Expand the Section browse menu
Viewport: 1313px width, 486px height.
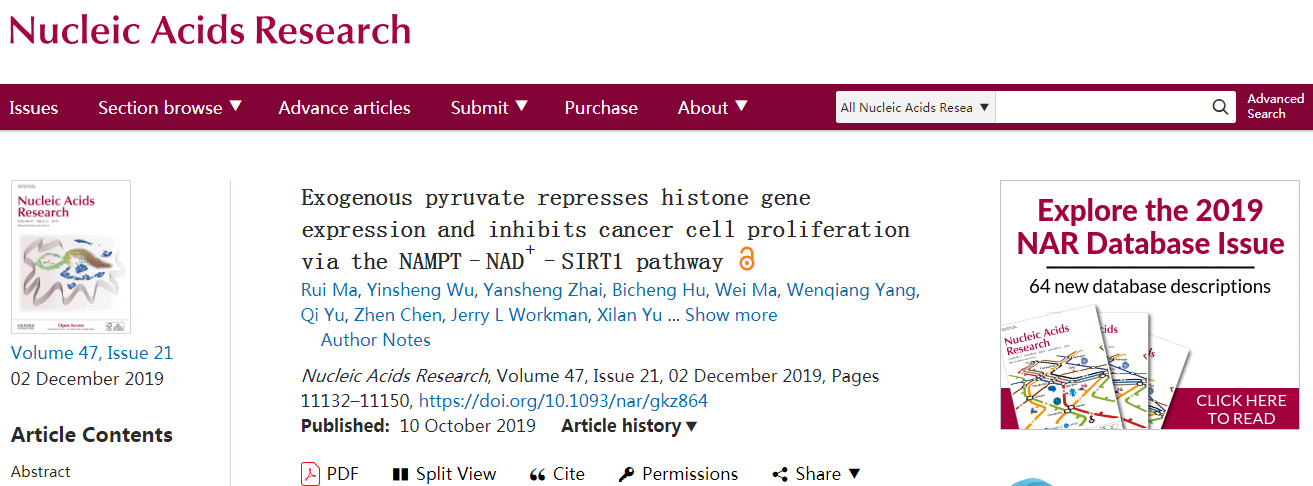pyautogui.click(x=170, y=107)
